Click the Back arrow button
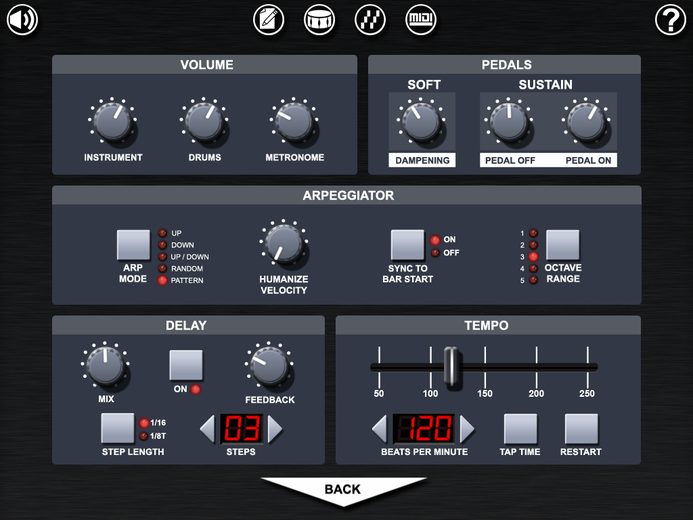This screenshot has height=520, width=693. click(343, 490)
